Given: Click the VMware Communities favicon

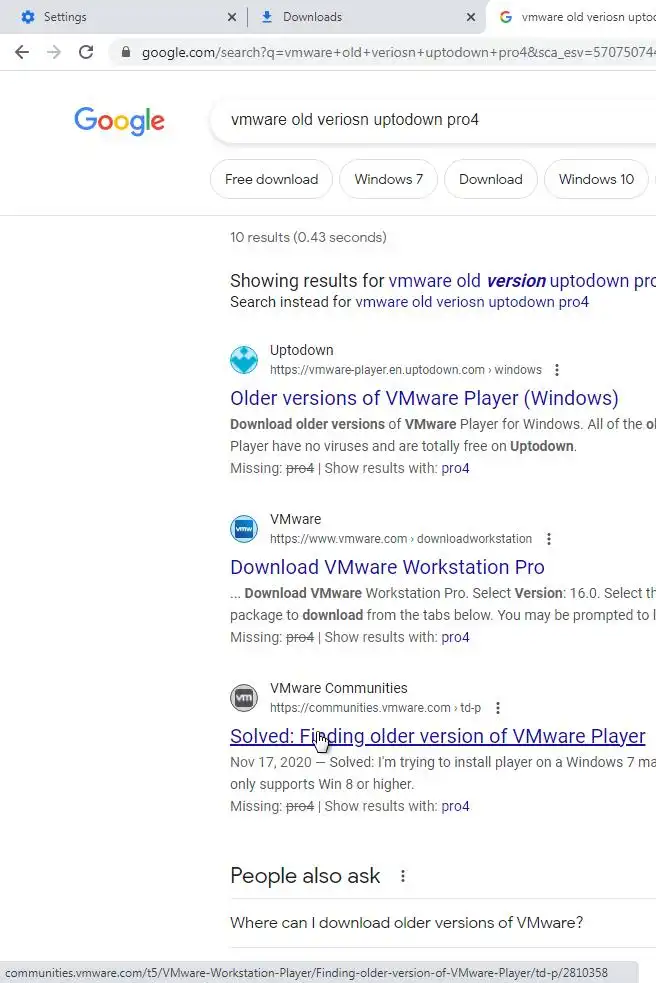Looking at the screenshot, I should [x=244, y=698].
